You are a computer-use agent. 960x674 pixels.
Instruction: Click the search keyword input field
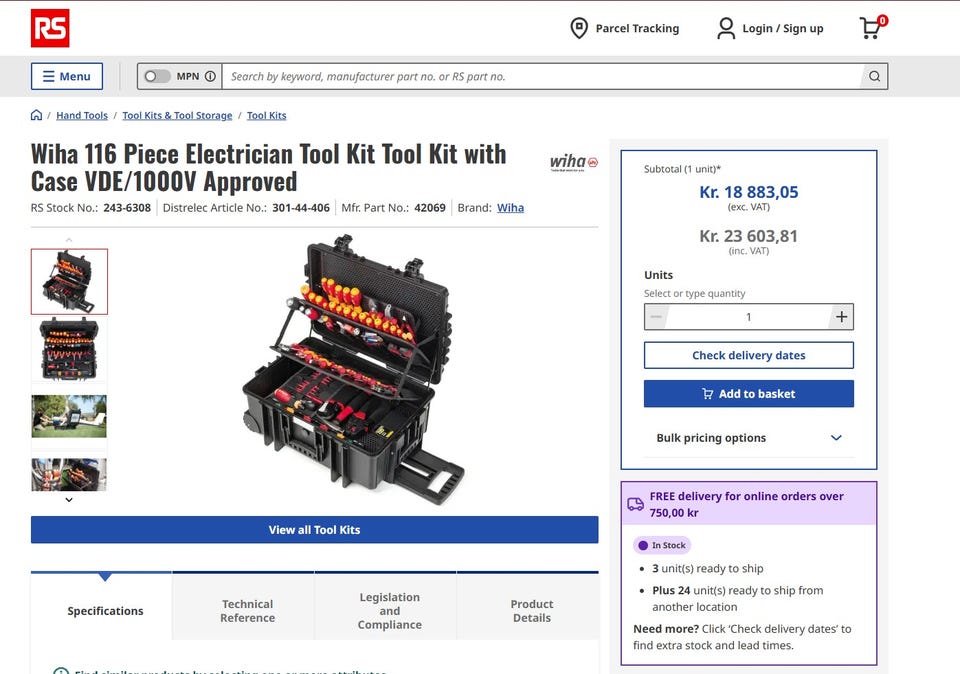(x=542, y=77)
